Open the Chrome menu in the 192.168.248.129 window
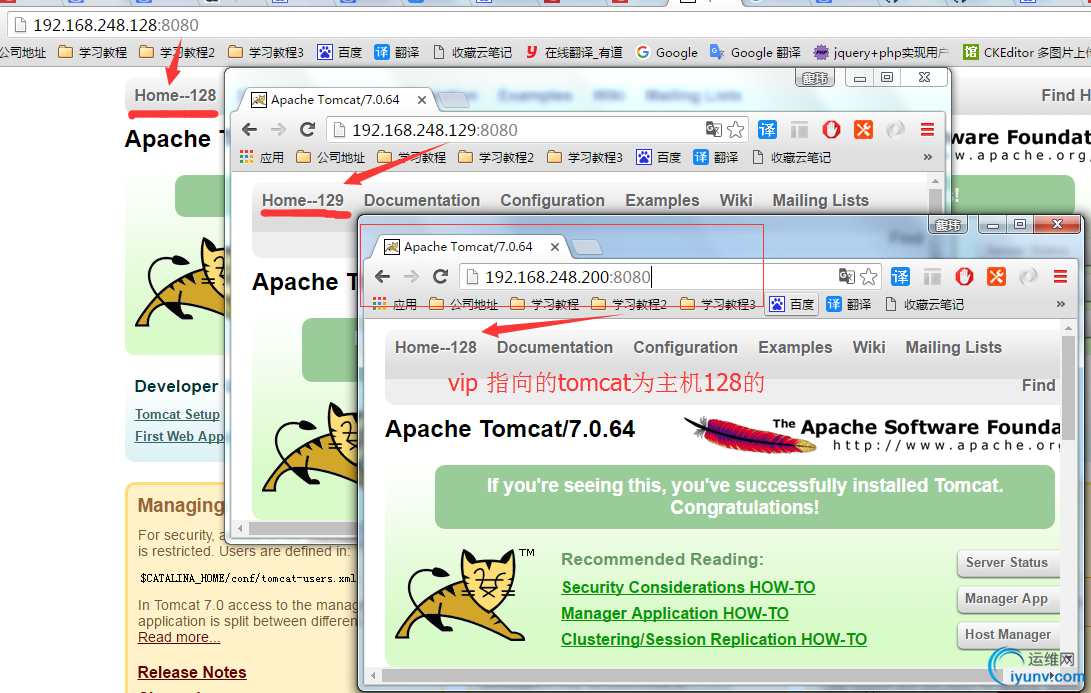Image resolution: width=1091 pixels, height=693 pixels. pos(927,129)
